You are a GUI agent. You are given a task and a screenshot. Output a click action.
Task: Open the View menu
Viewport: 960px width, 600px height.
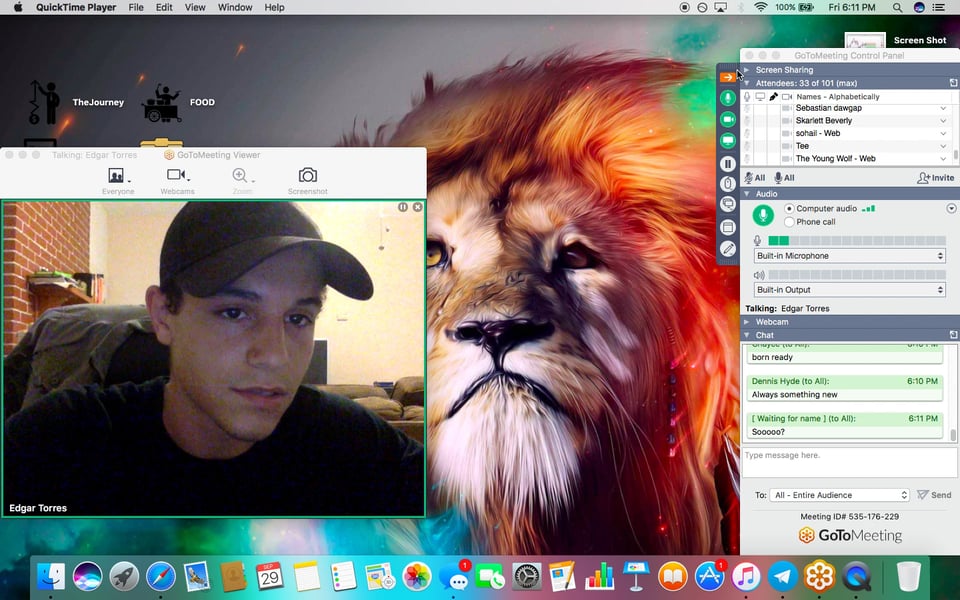click(195, 7)
